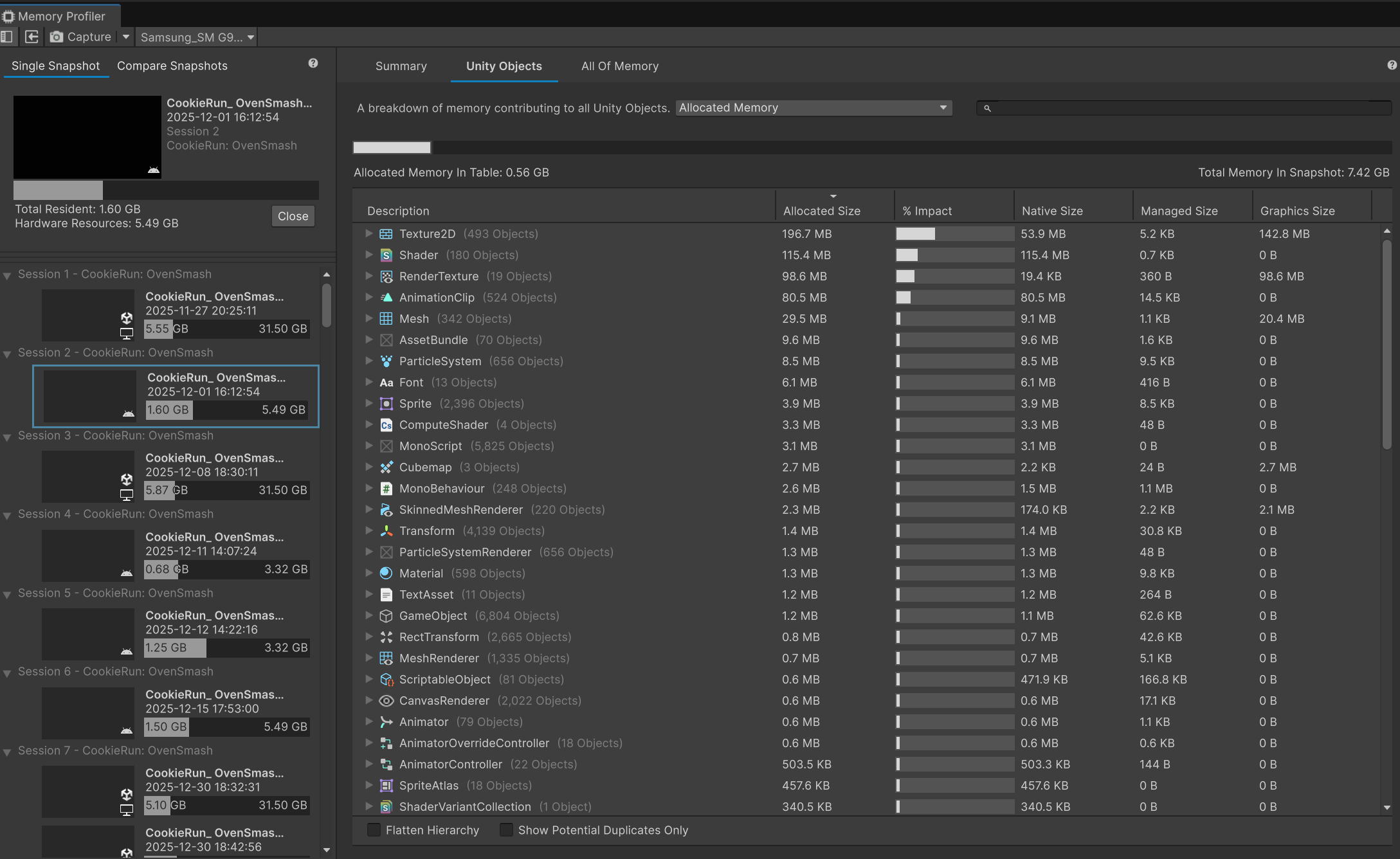1400x859 pixels.
Task: Open help icon beside Compare Snapshots
Action: (x=313, y=63)
